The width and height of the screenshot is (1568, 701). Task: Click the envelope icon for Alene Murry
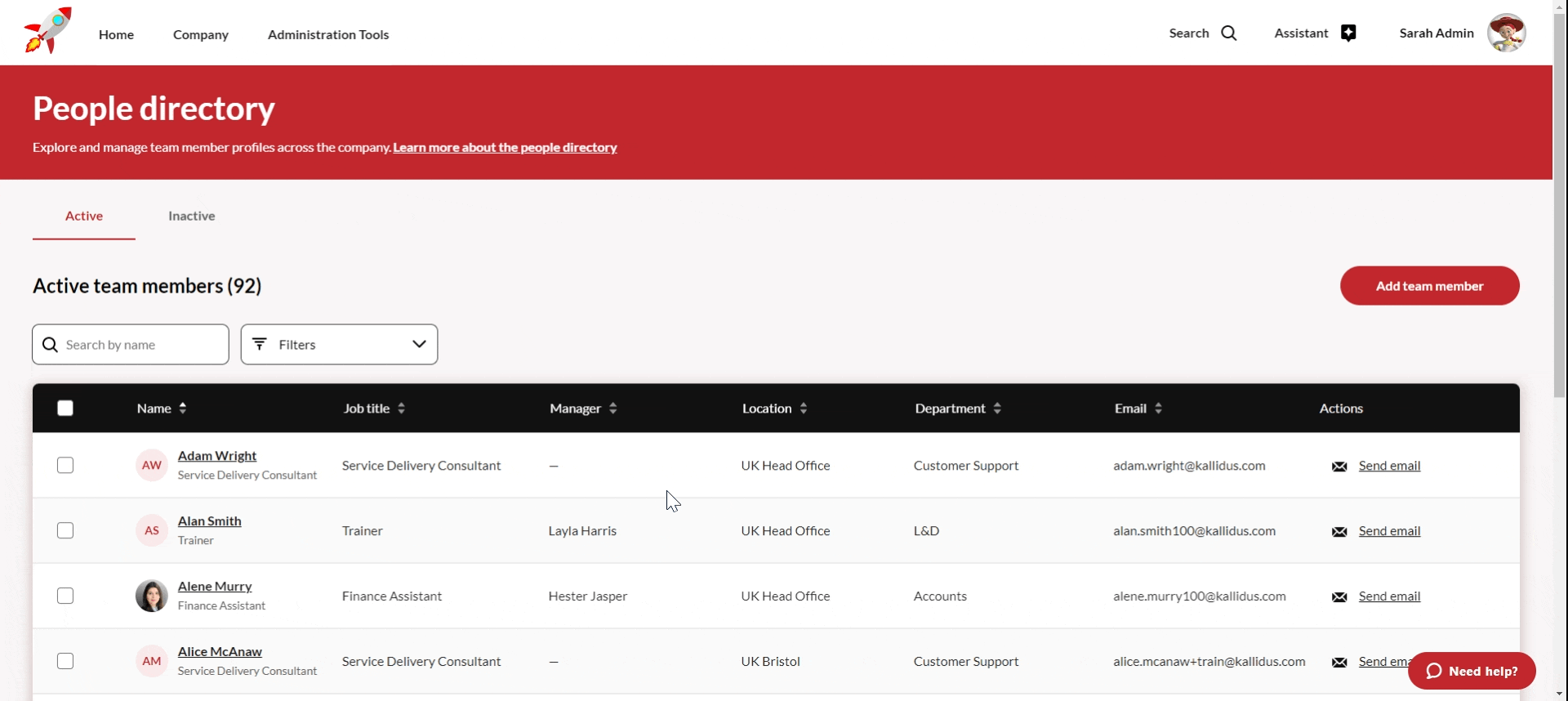tap(1339, 597)
